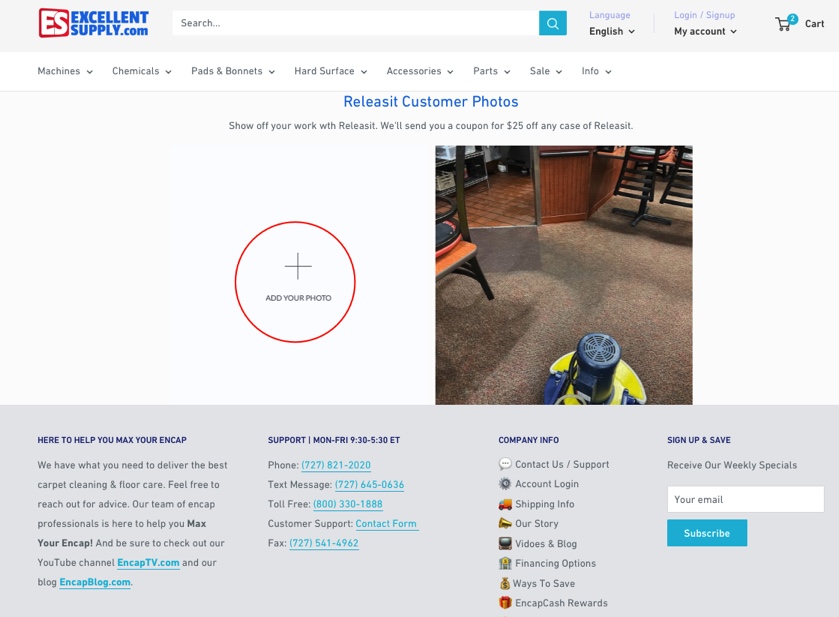
Task: Open the Pads & Bonnets menu
Action: (x=233, y=71)
